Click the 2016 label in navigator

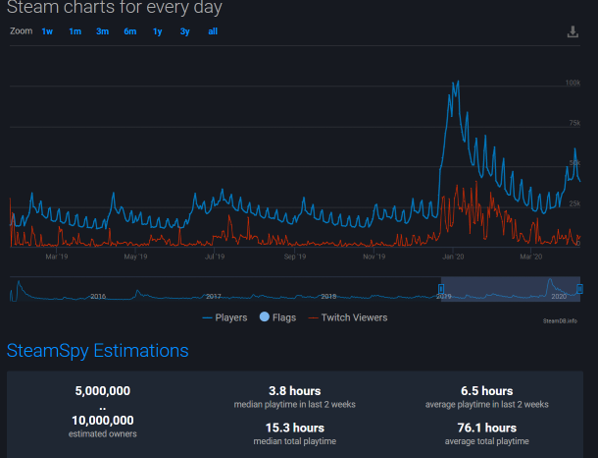(x=98, y=296)
